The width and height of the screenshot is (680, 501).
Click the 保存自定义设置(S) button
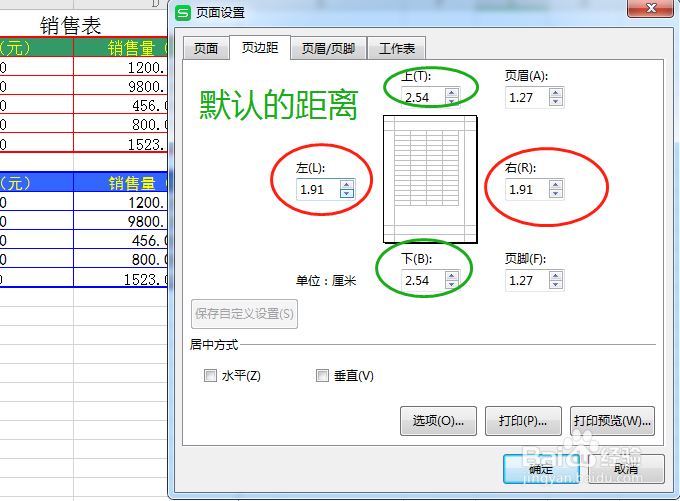(244, 314)
